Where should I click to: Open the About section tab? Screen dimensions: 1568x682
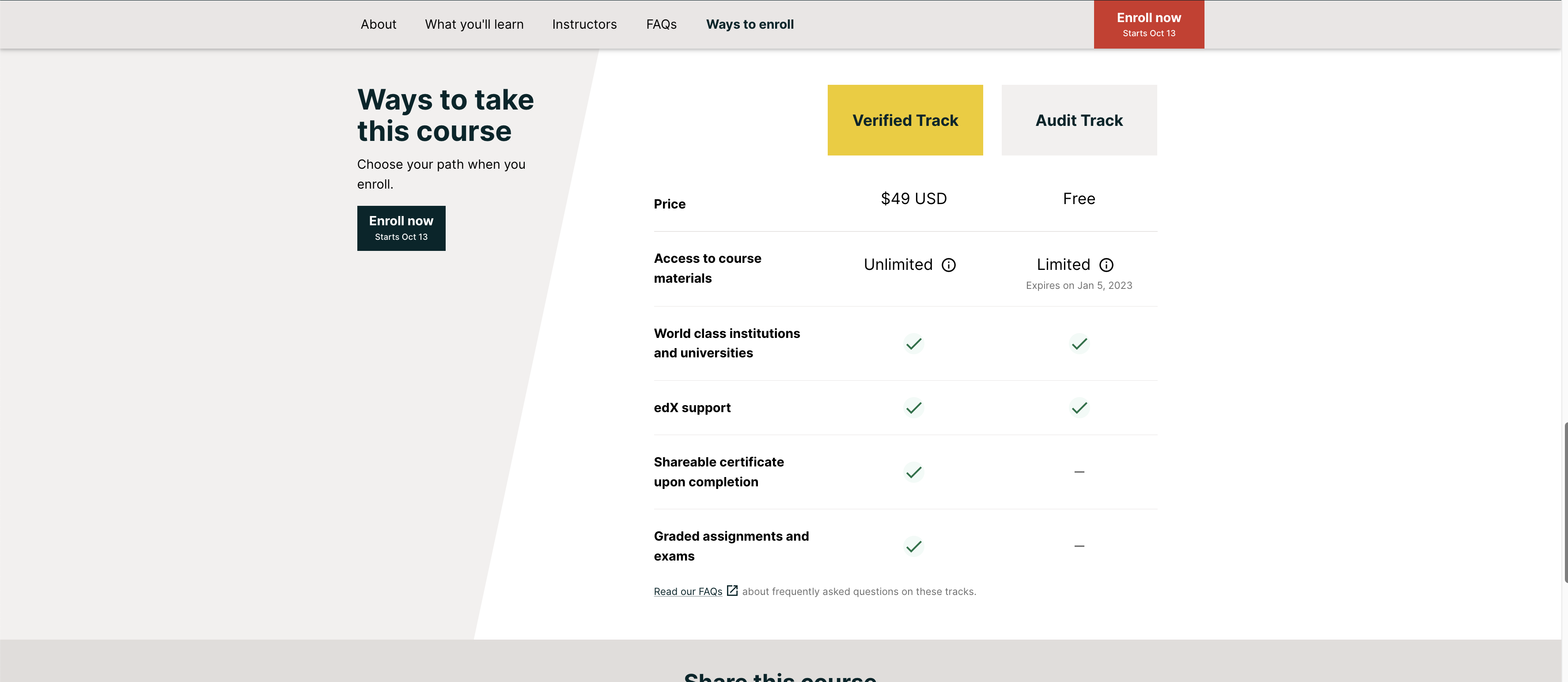pyautogui.click(x=378, y=24)
